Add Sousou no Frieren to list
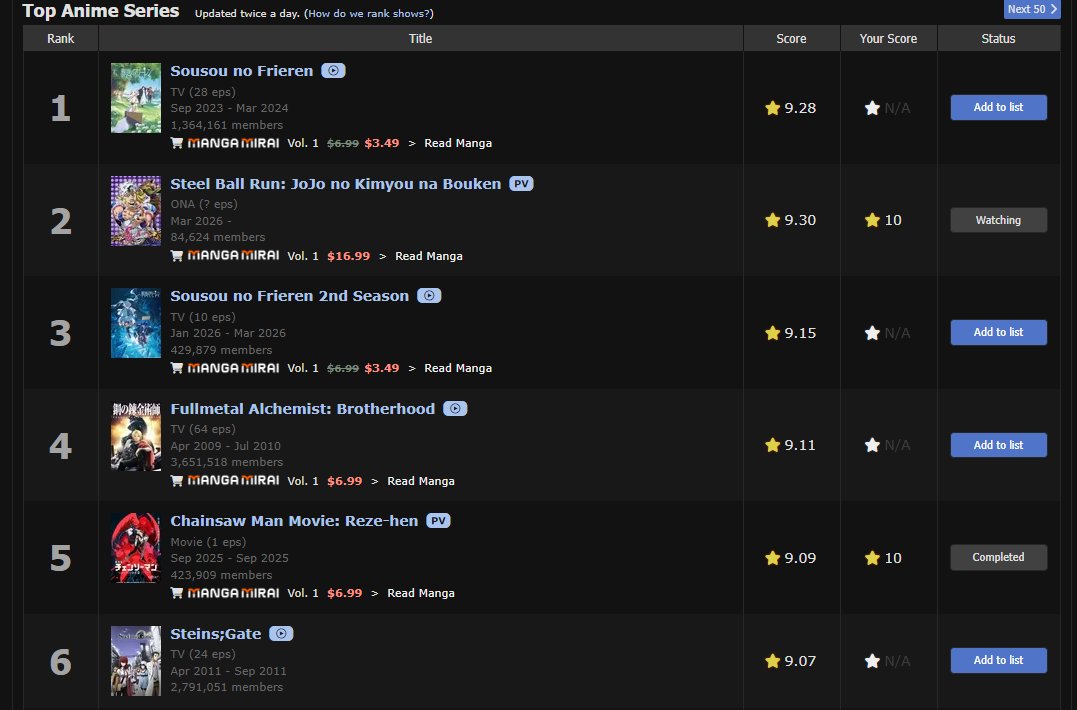 (x=998, y=107)
